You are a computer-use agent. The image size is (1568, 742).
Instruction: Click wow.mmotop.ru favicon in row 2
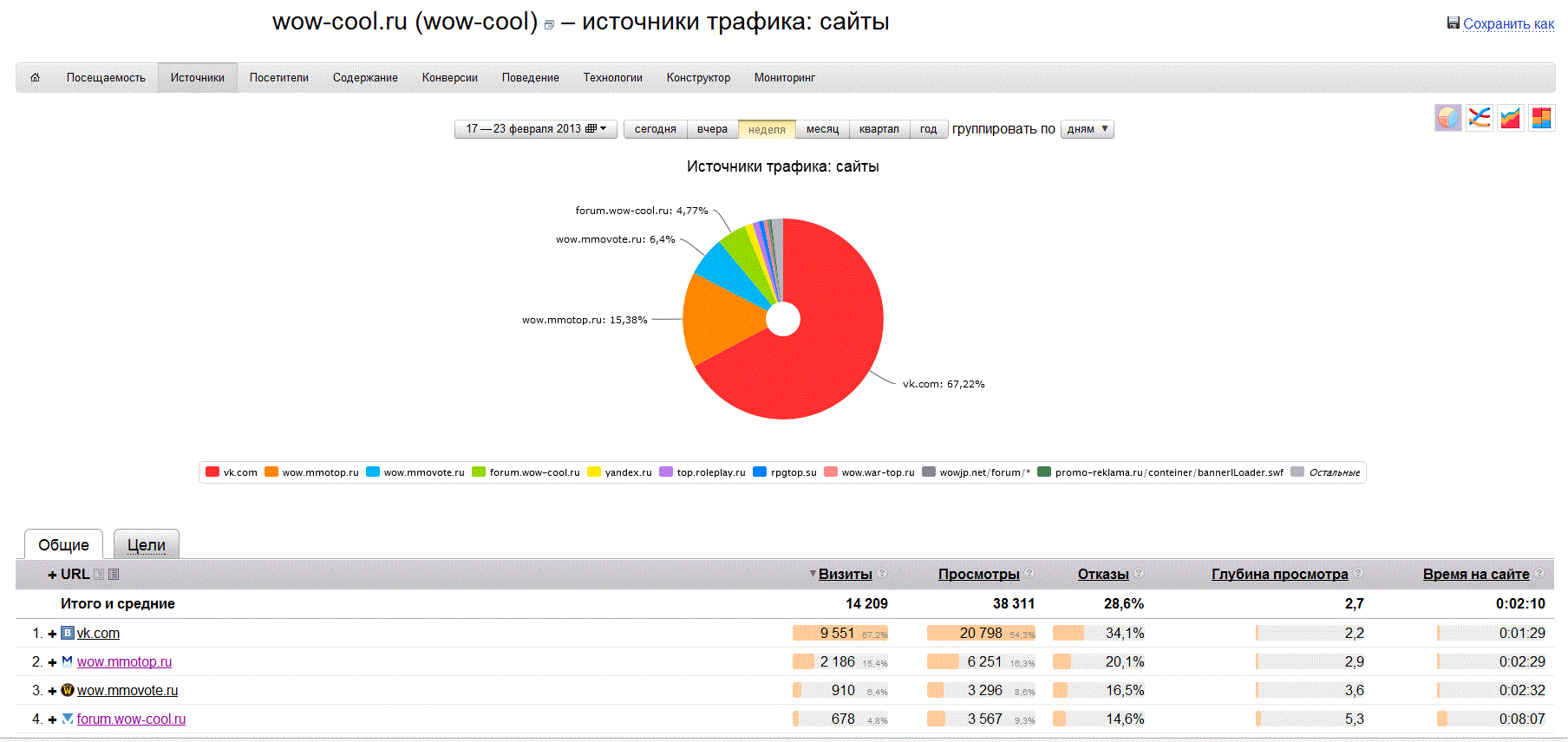68,661
